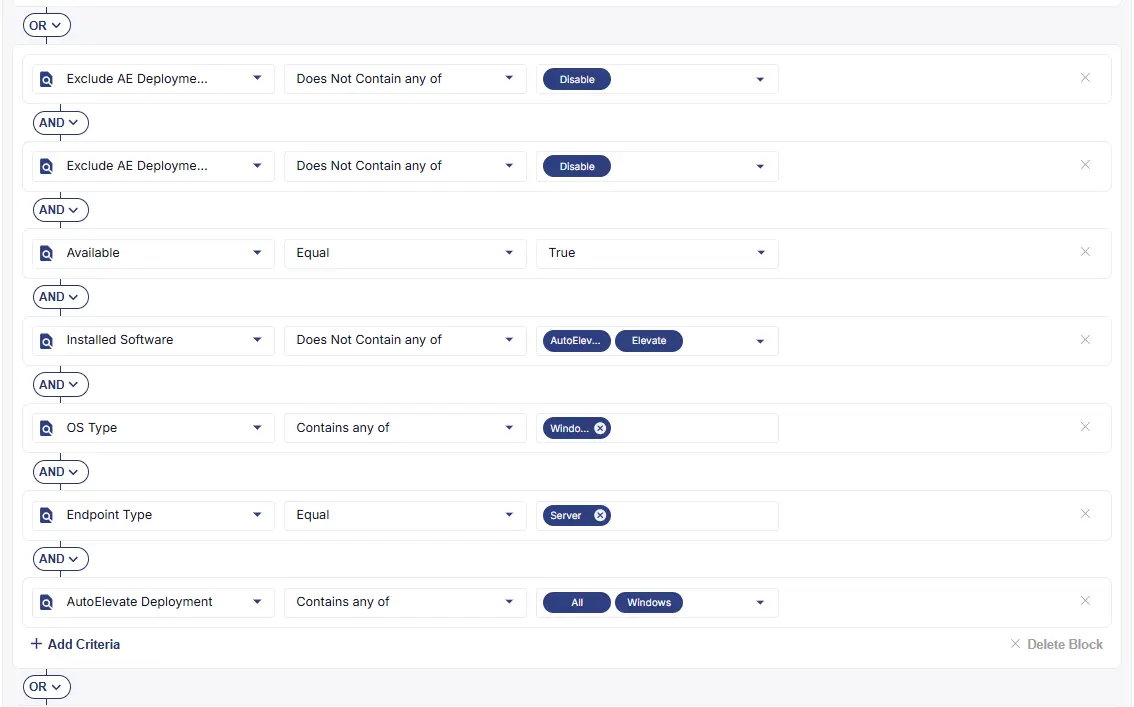Remove the Available criteria row
The height and width of the screenshot is (707, 1134).
(x=1085, y=252)
